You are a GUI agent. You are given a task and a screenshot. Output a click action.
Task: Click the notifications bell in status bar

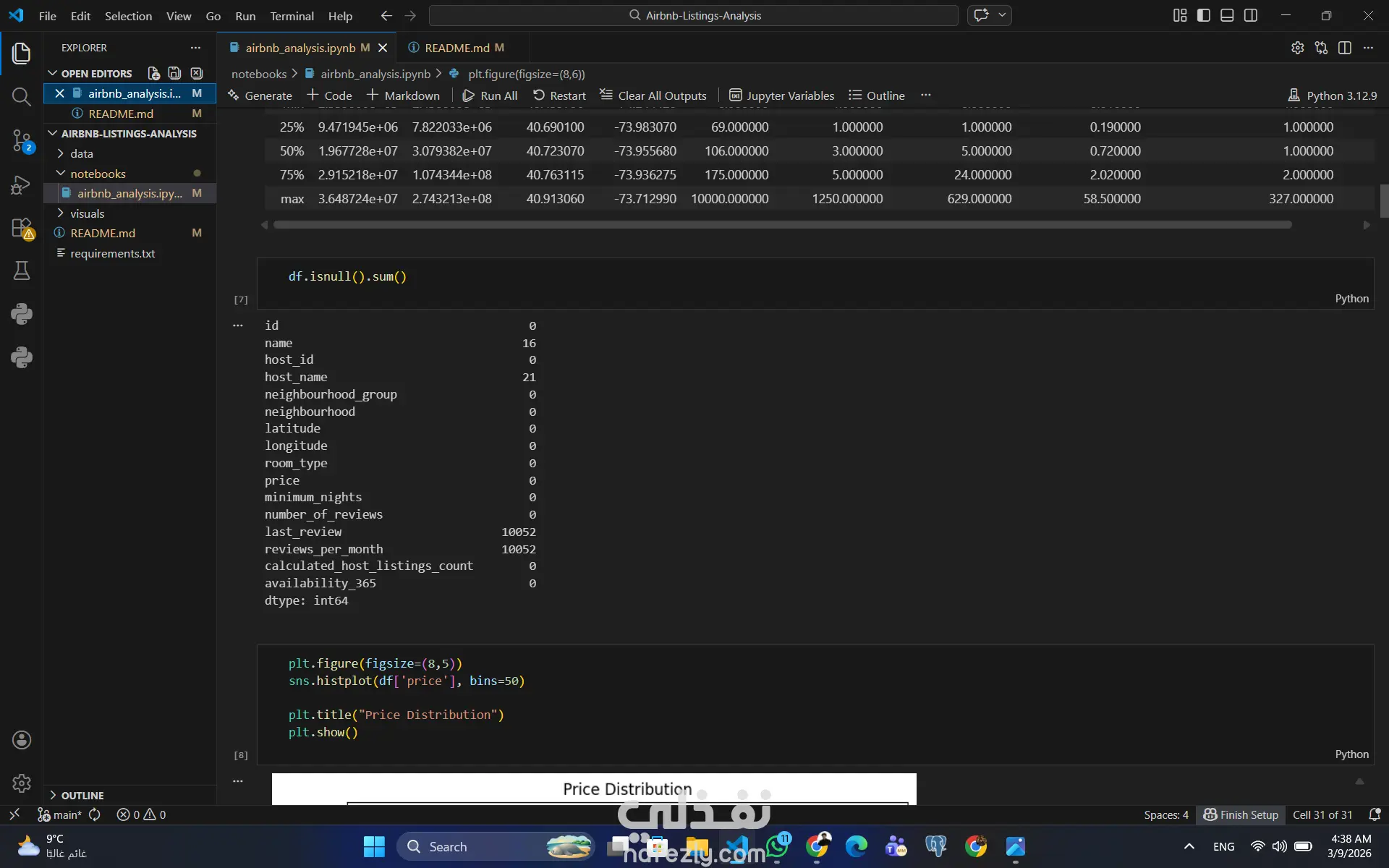click(x=1375, y=814)
